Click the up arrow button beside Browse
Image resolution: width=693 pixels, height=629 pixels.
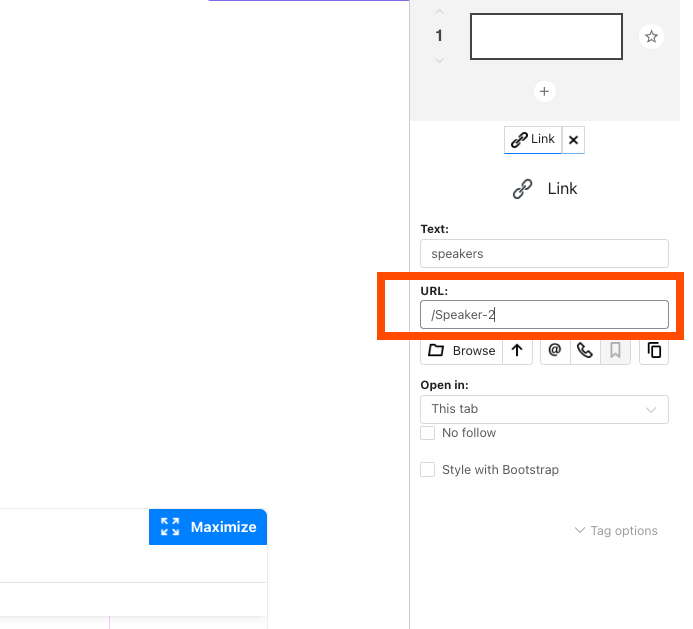click(x=517, y=350)
